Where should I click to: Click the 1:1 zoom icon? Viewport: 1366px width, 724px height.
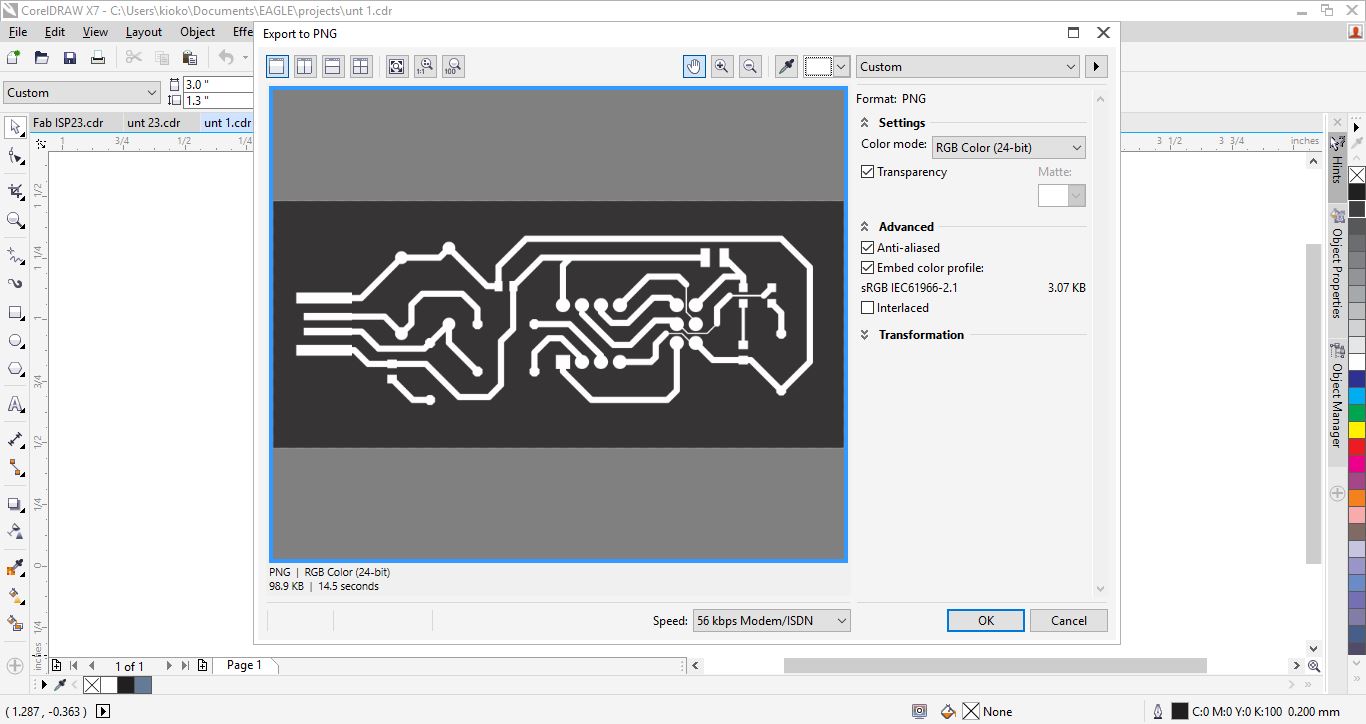(x=425, y=67)
